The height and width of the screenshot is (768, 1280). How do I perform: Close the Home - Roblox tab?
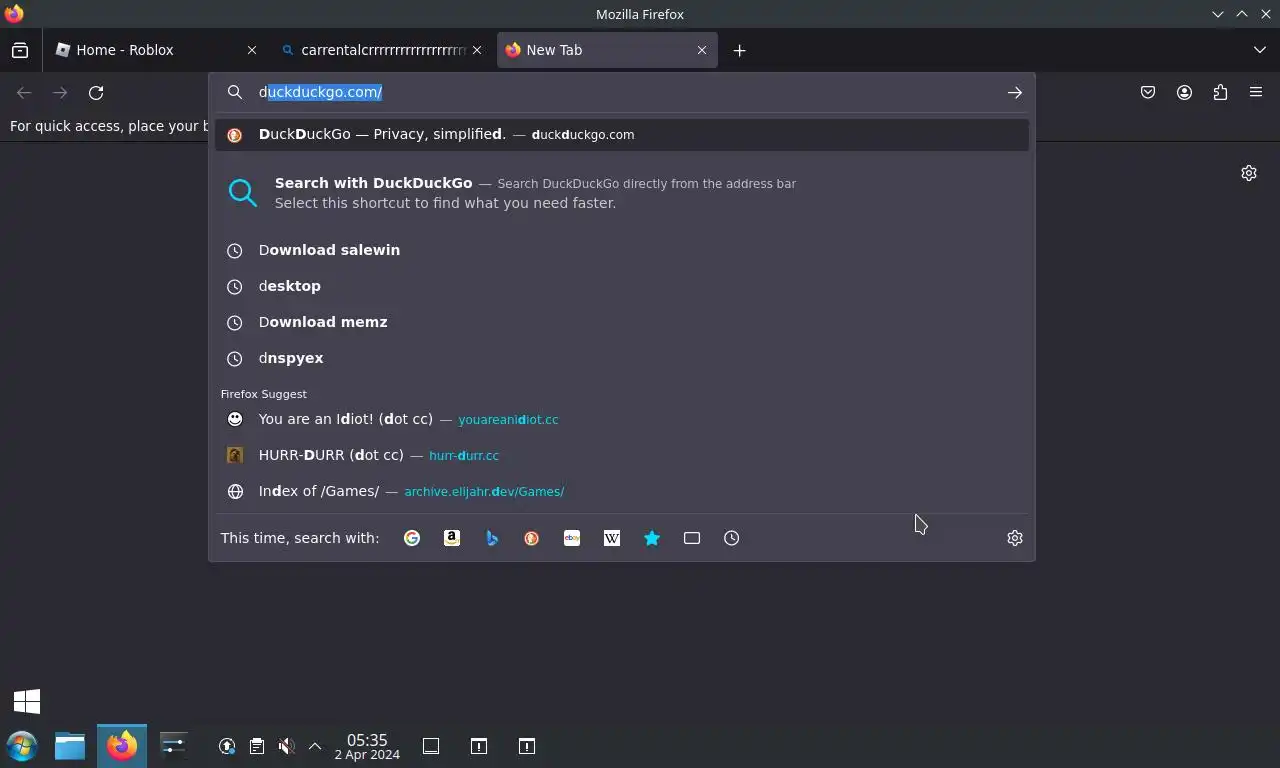click(252, 50)
